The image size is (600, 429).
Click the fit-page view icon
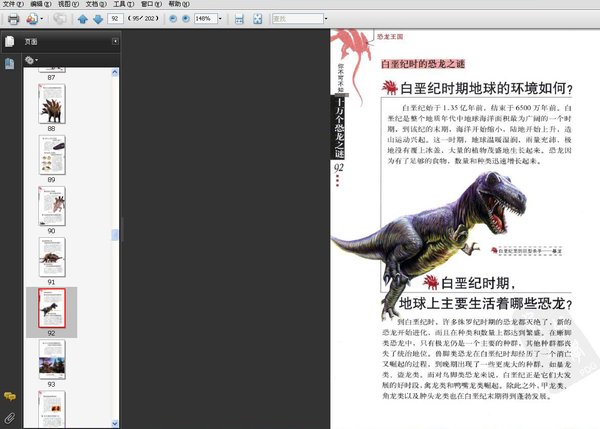pyautogui.click(x=258, y=19)
